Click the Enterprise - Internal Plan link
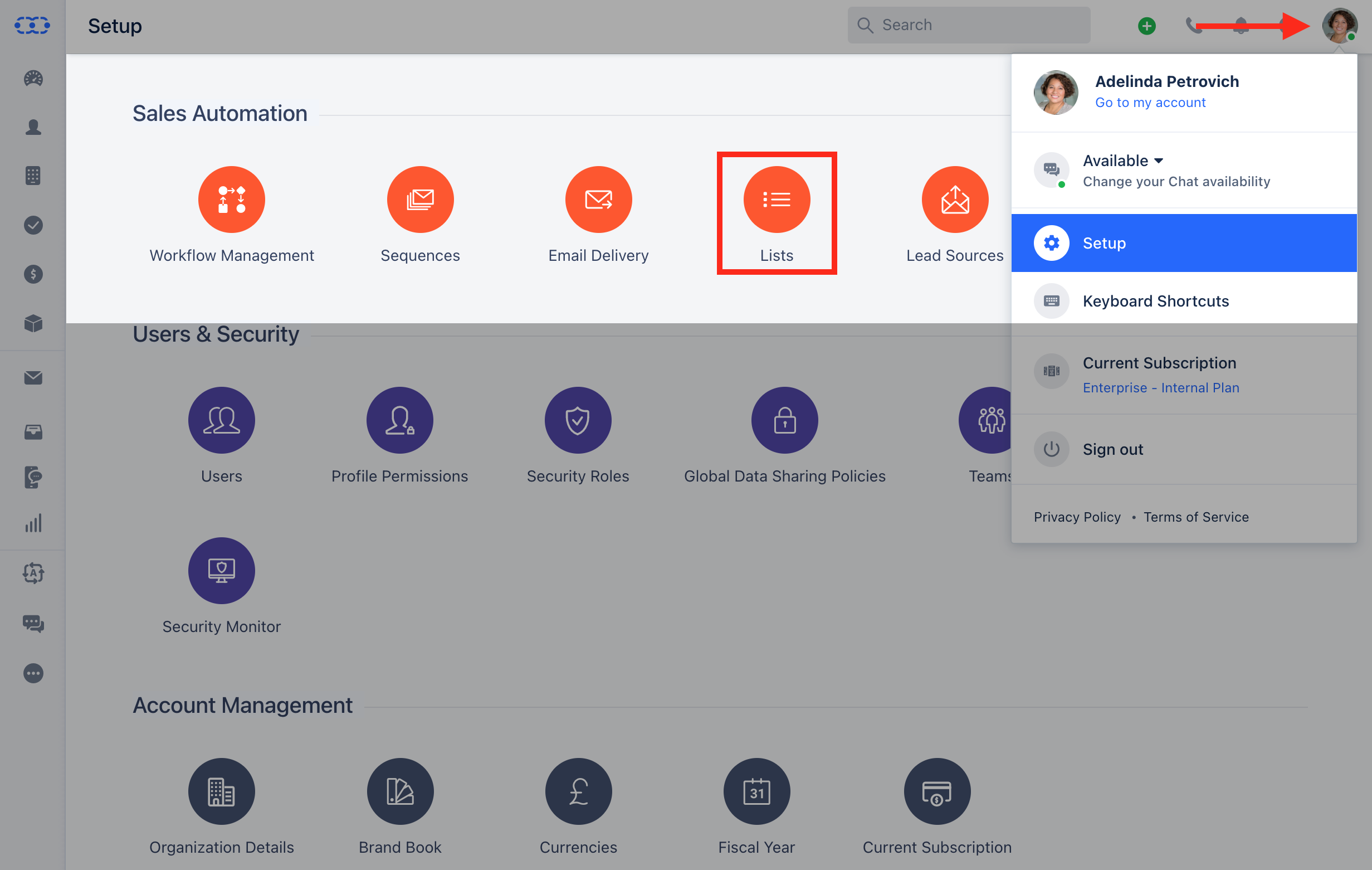This screenshot has width=1372, height=870. (x=1161, y=388)
